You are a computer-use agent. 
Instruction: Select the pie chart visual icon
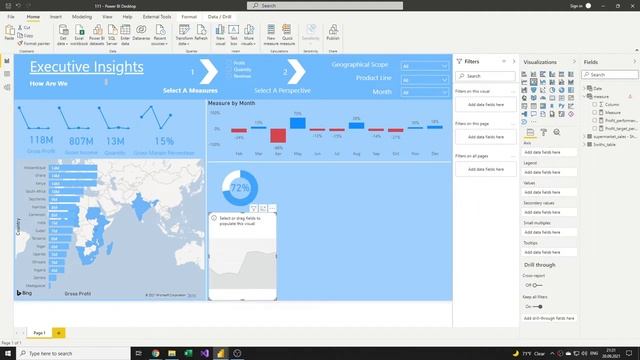(552, 90)
